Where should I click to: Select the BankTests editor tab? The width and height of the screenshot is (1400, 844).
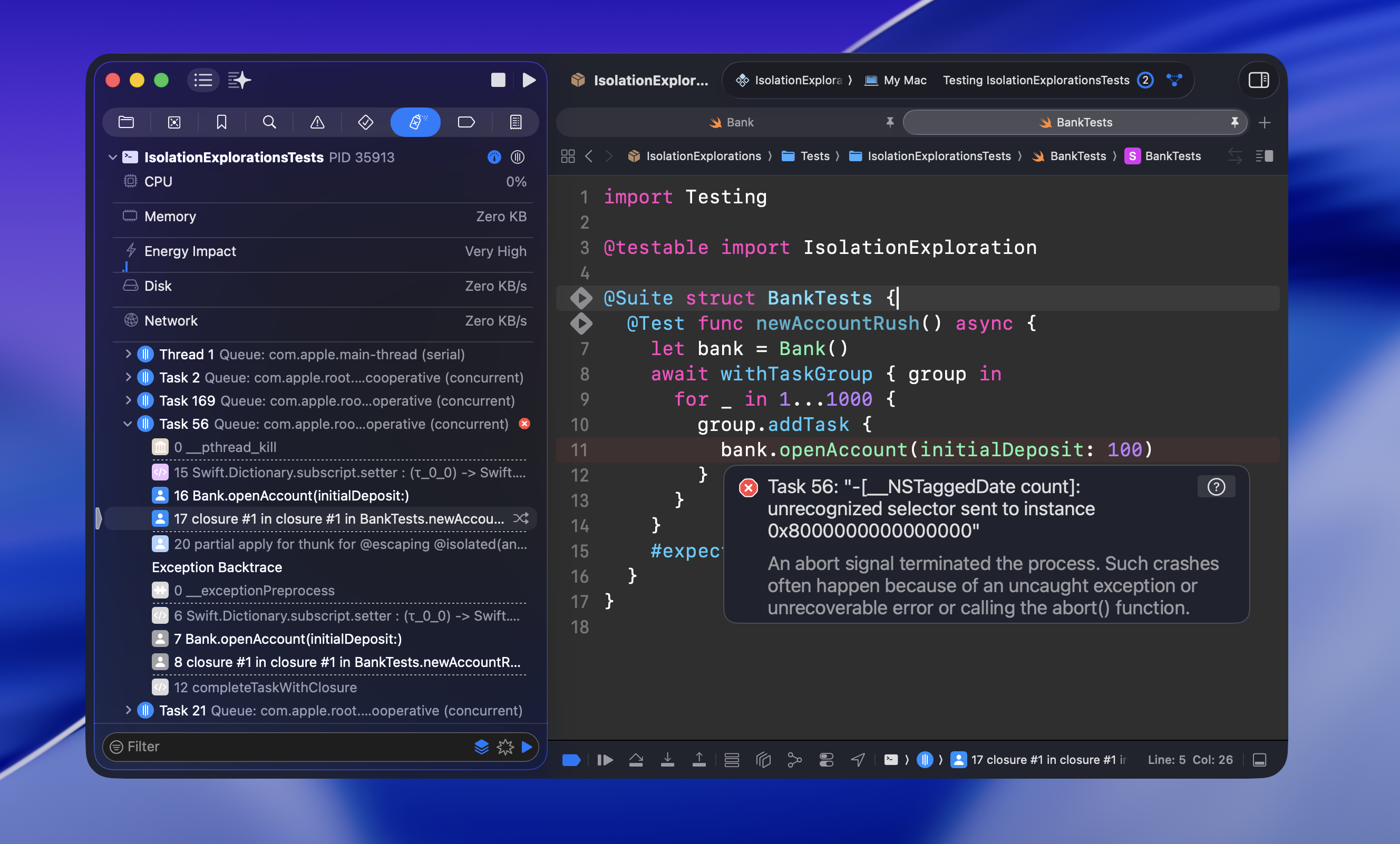(x=1076, y=122)
